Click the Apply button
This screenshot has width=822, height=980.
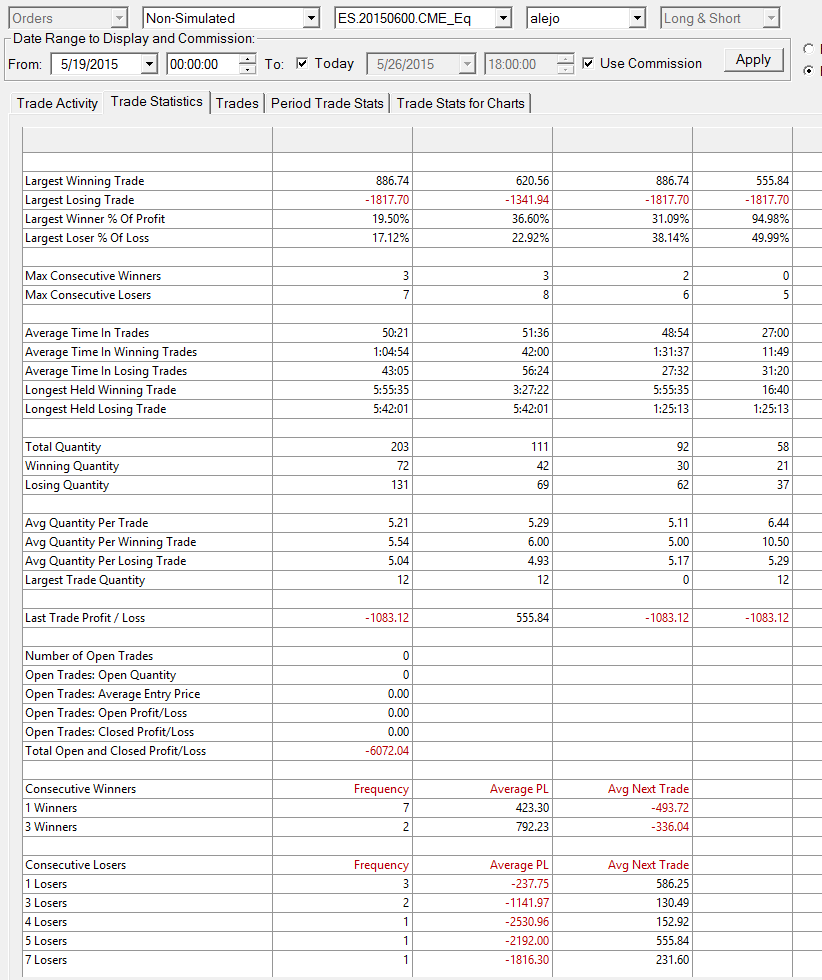[x=753, y=60]
